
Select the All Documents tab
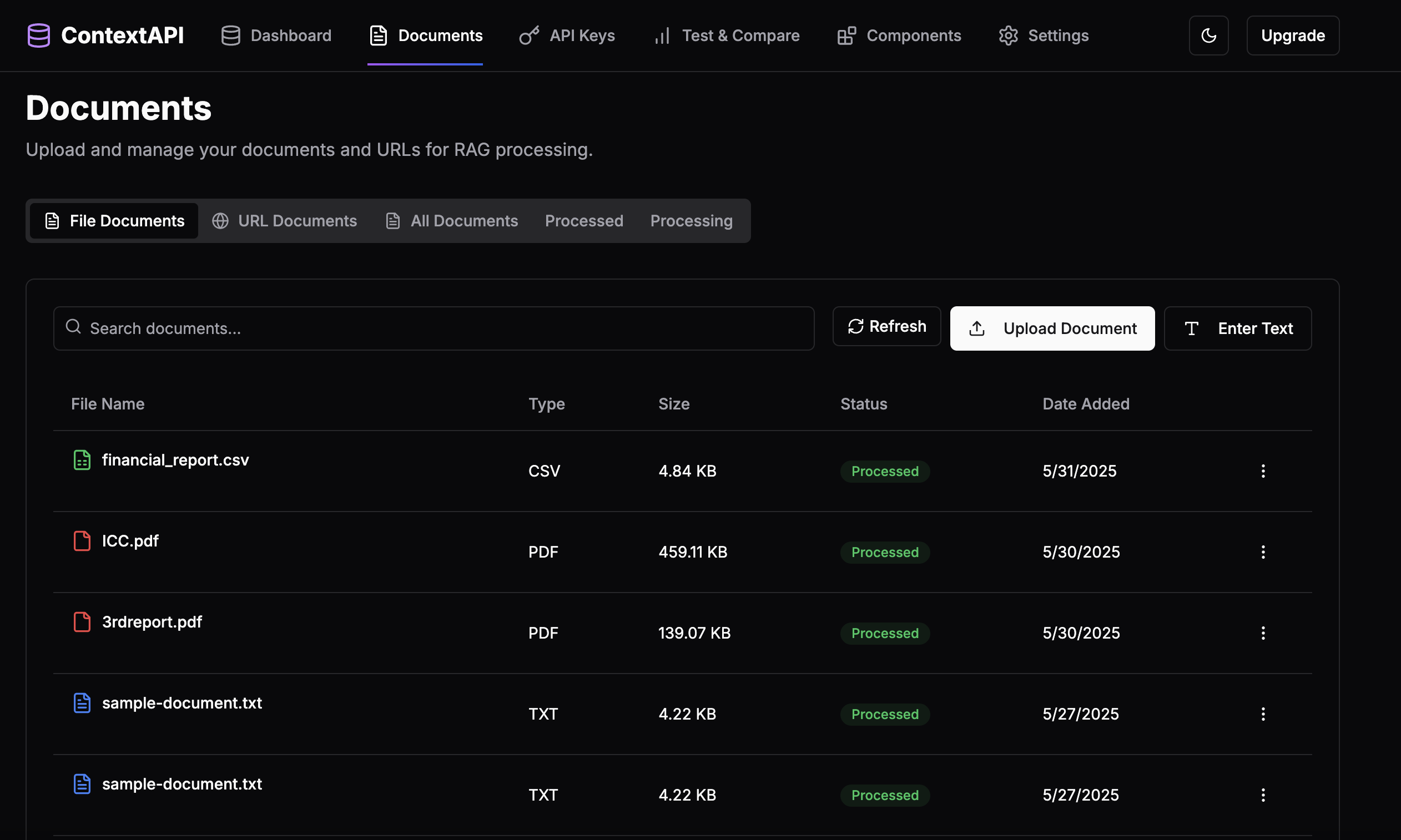pyautogui.click(x=451, y=221)
